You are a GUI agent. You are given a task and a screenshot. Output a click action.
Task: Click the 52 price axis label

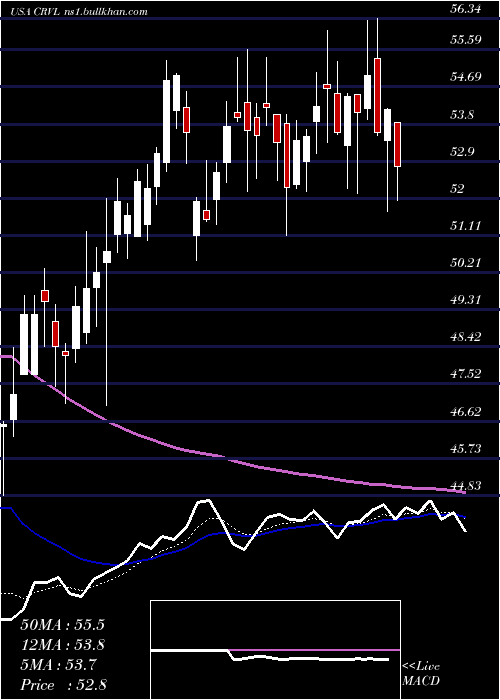click(458, 188)
